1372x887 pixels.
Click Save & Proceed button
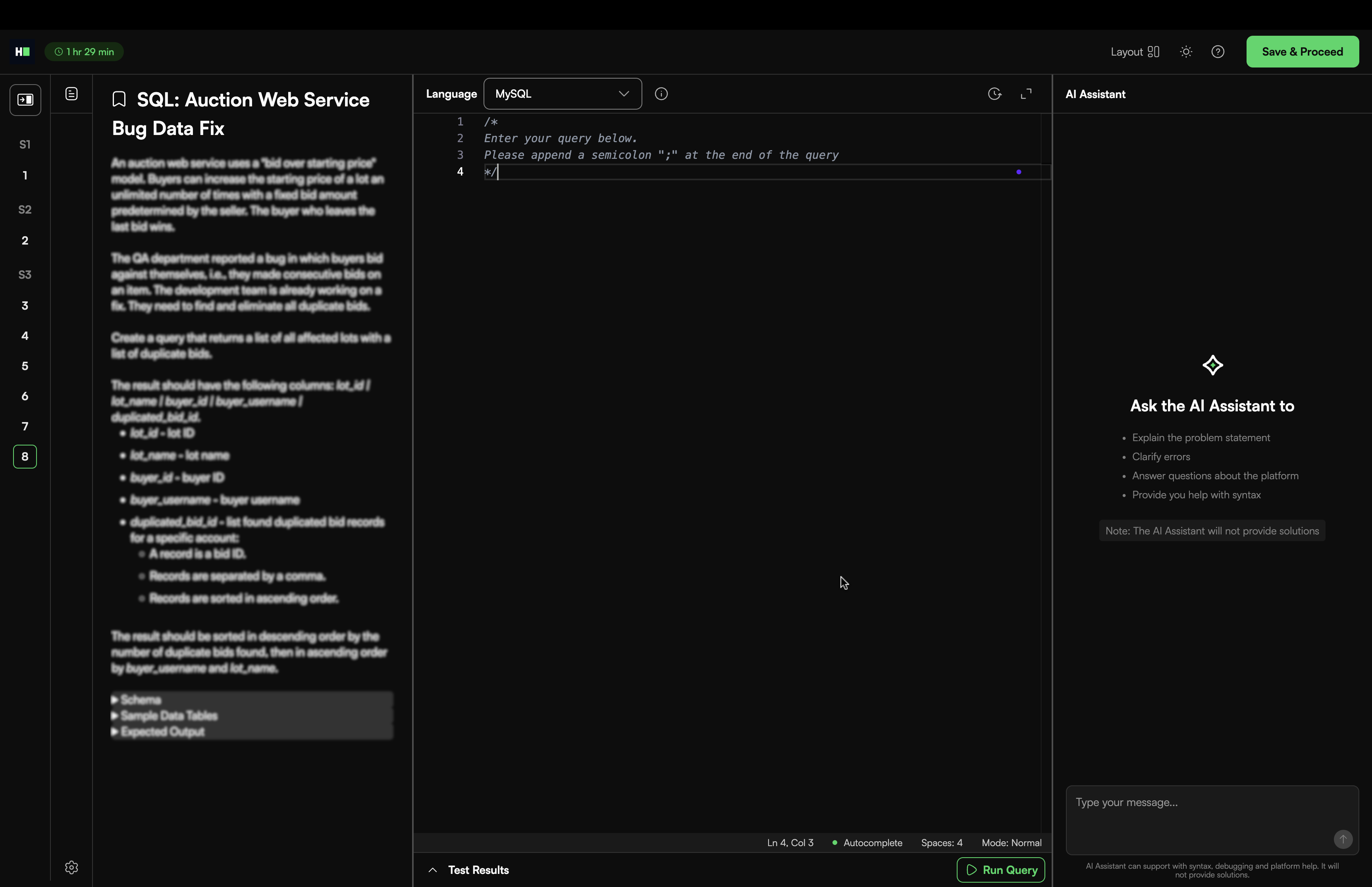tap(1303, 52)
